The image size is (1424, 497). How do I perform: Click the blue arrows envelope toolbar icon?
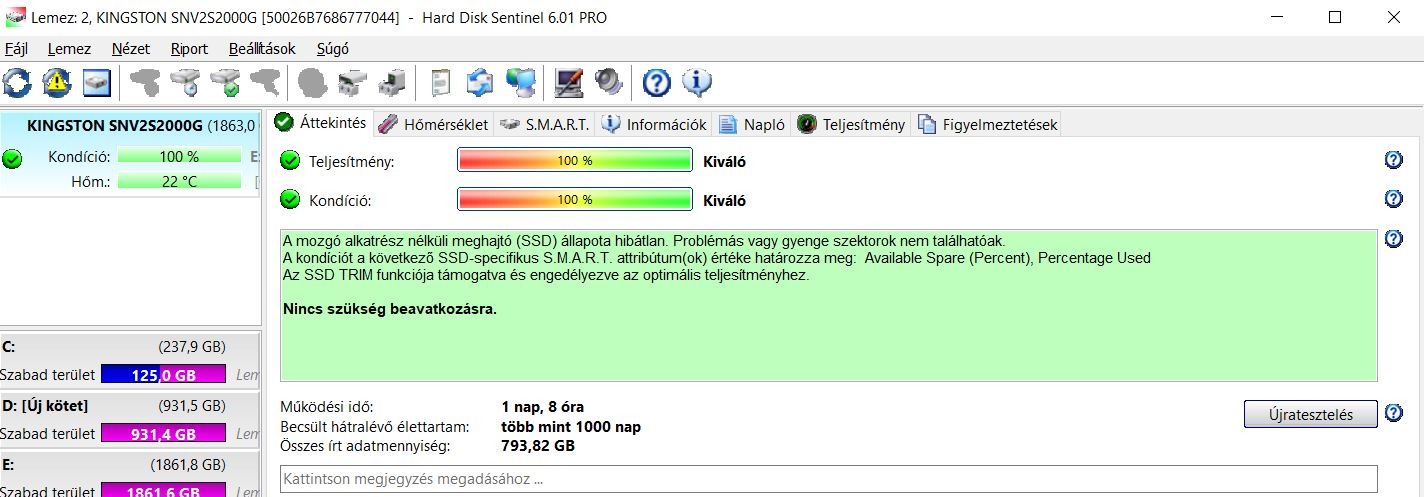(481, 82)
